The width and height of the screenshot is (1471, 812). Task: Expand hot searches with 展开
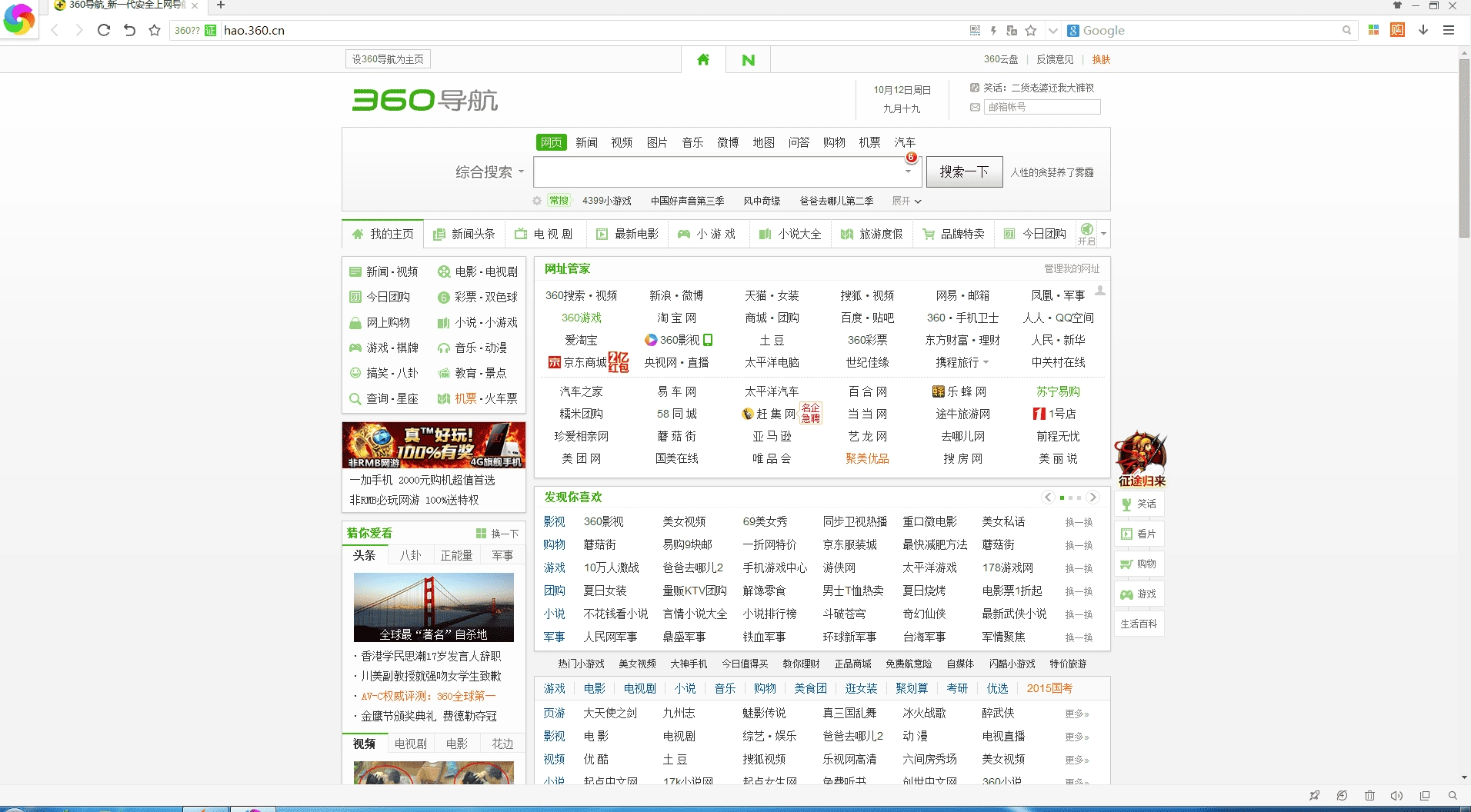tap(906, 201)
